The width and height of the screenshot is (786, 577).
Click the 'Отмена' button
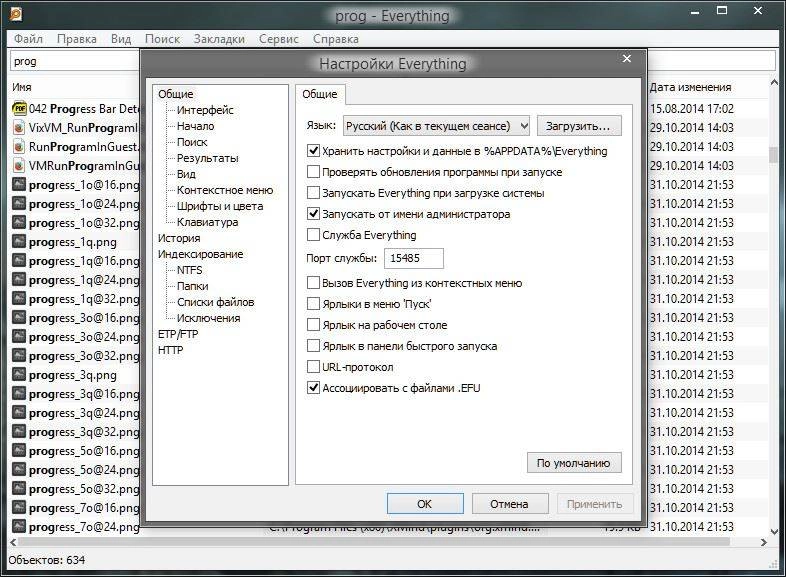click(510, 504)
